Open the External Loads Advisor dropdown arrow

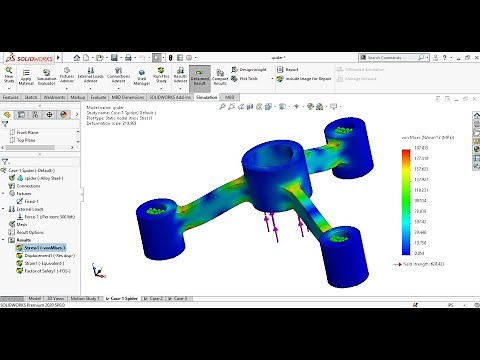90,89
